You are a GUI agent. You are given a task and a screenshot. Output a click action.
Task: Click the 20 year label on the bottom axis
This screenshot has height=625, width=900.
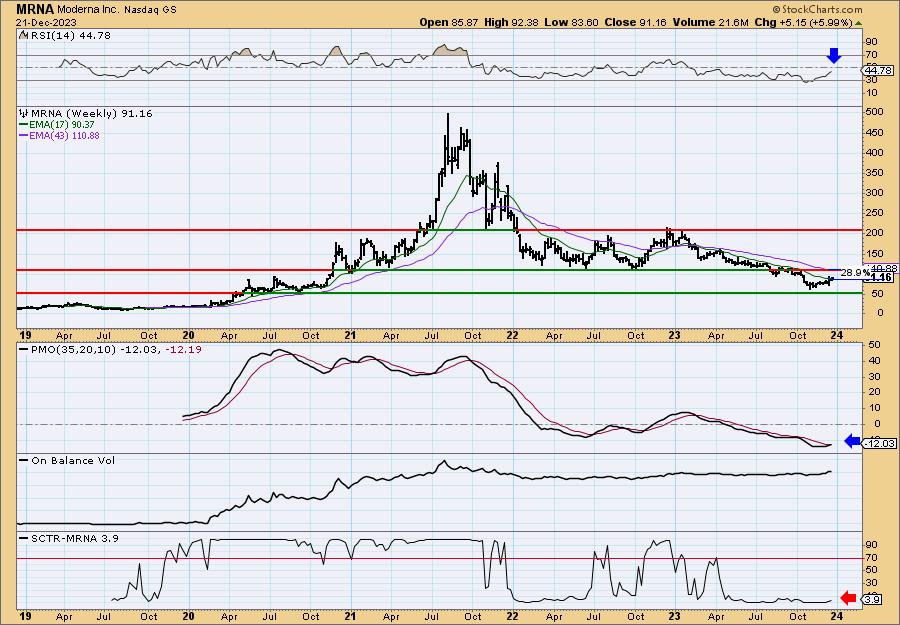pyautogui.click(x=188, y=616)
